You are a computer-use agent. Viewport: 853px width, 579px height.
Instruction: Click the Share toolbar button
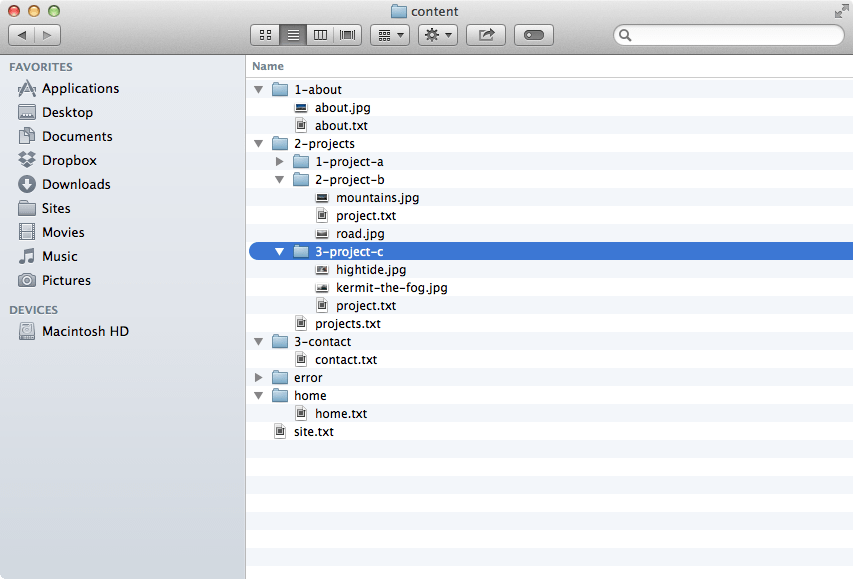(486, 35)
